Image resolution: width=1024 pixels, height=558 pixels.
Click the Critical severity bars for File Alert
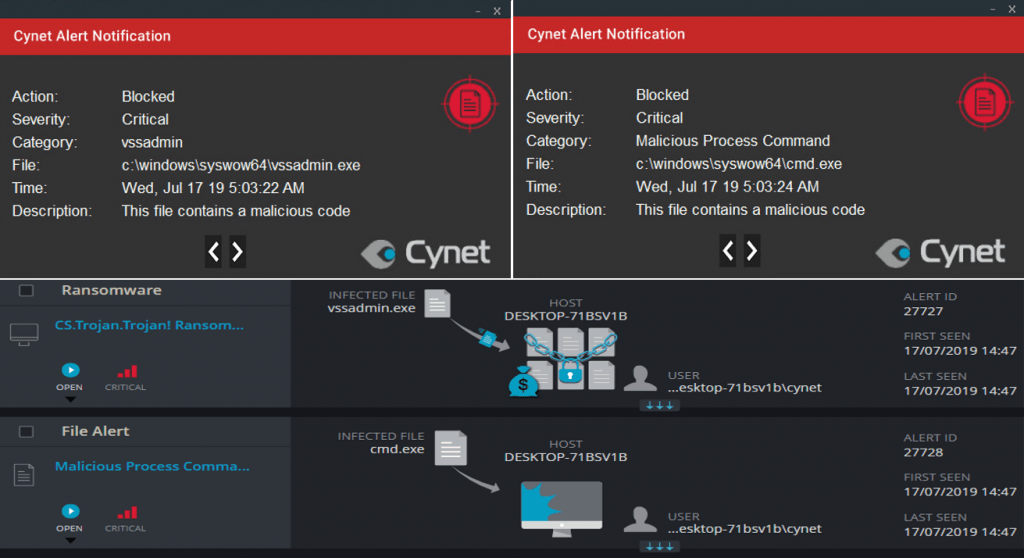pyautogui.click(x=127, y=512)
